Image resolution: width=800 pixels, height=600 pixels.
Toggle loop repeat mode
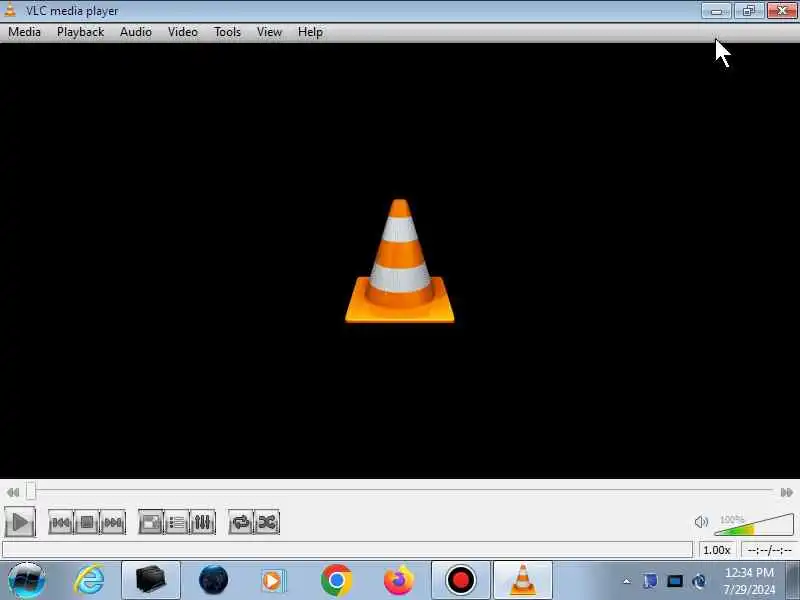click(x=240, y=522)
